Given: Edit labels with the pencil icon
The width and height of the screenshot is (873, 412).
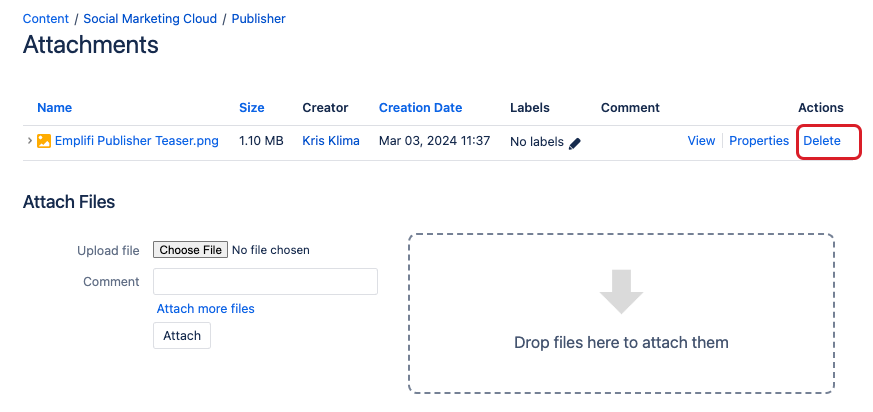Looking at the screenshot, I should click(575, 144).
